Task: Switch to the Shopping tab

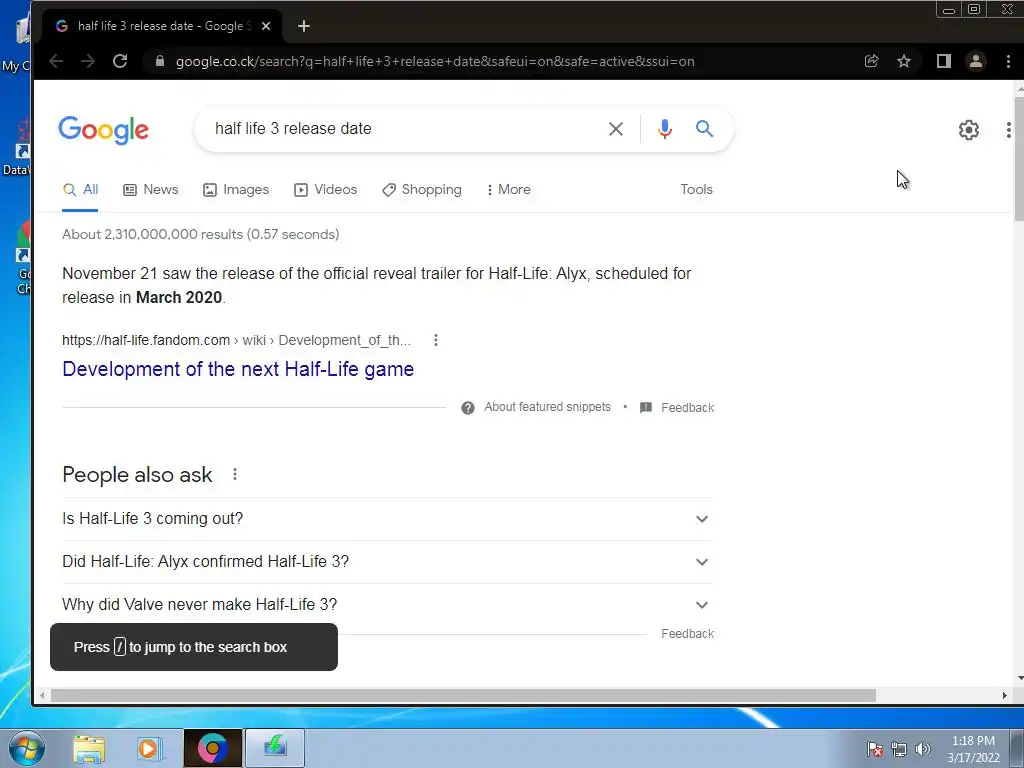Action: (422, 189)
